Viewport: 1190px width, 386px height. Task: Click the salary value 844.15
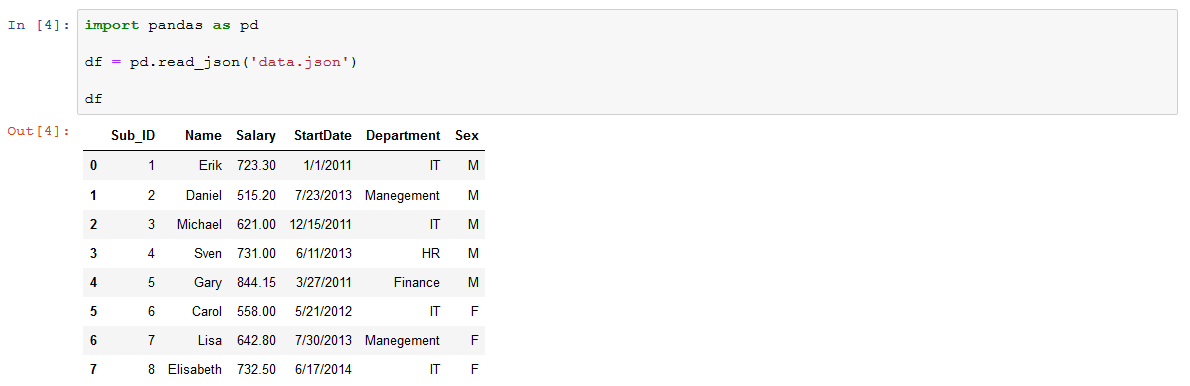[257, 282]
